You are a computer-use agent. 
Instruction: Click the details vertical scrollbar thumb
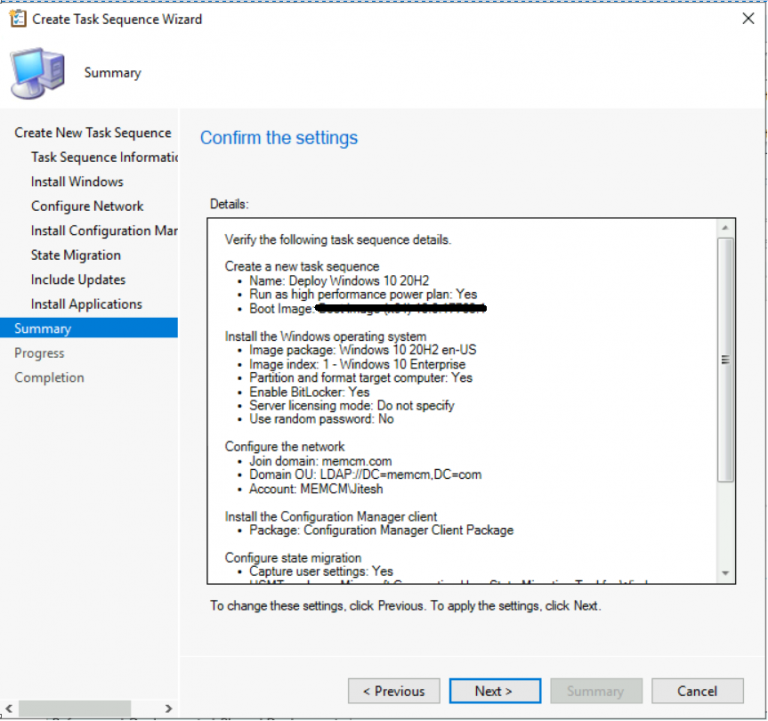(x=726, y=360)
